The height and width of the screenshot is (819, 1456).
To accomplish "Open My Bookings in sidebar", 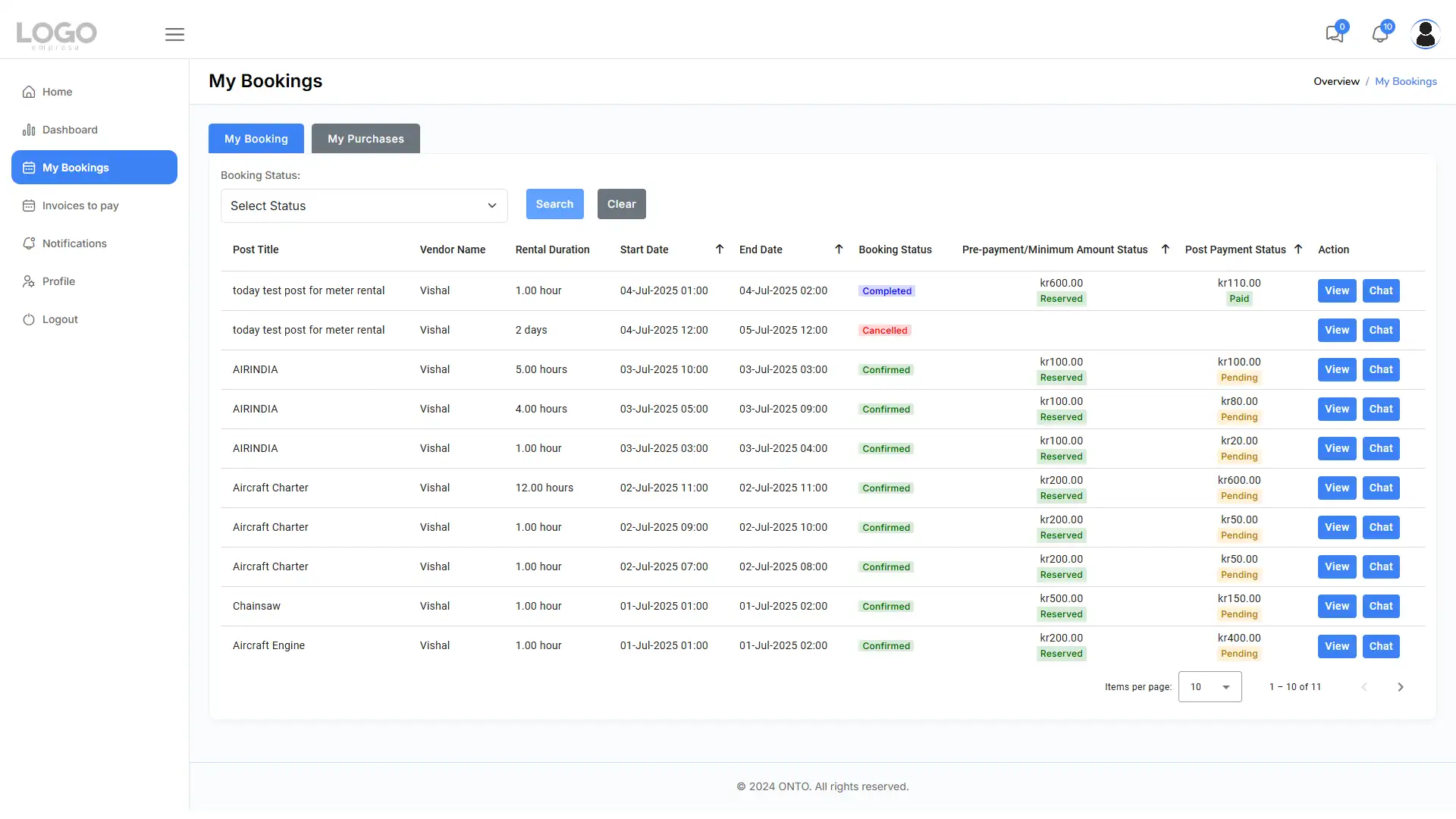I will pyautogui.click(x=94, y=168).
